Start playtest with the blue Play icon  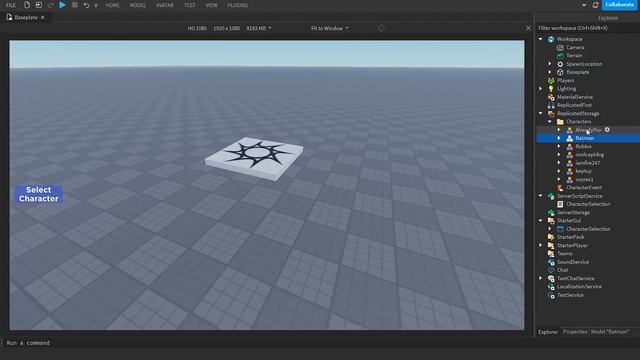coord(62,5)
